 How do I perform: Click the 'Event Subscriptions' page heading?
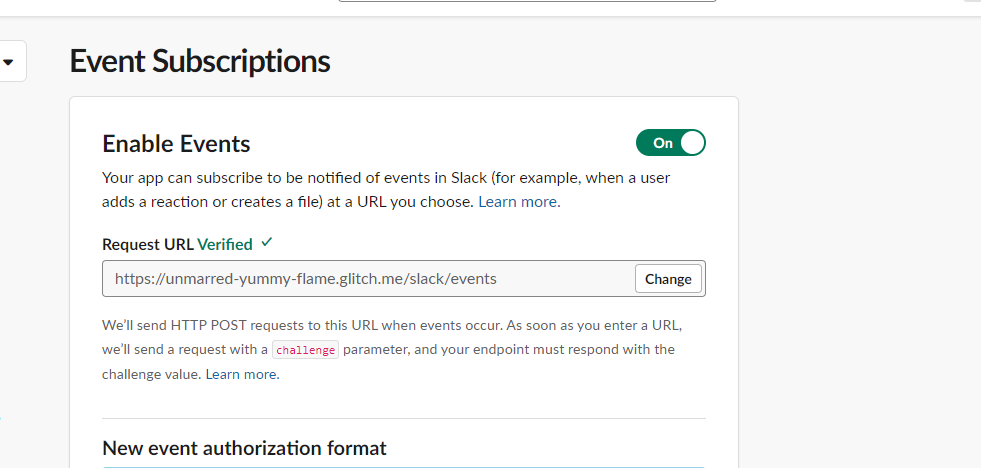(200, 62)
